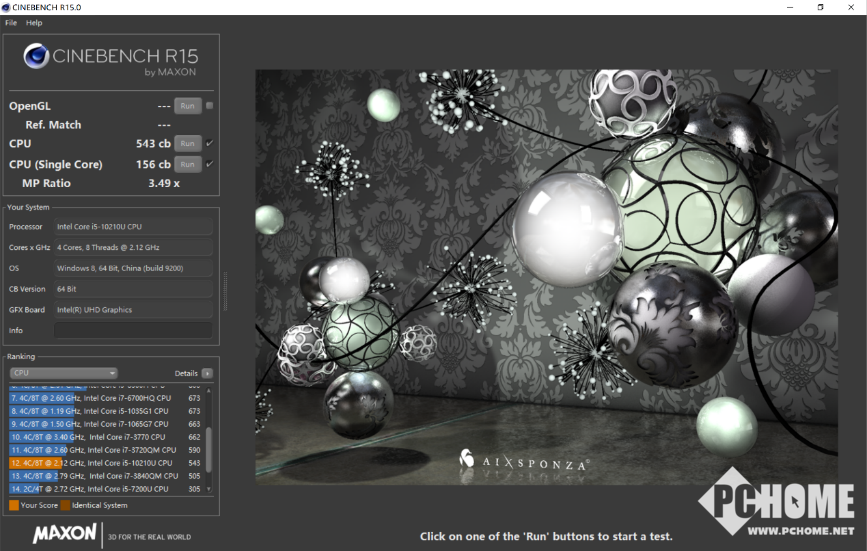
Task: Click the rendered benchmark scene image
Action: pos(546,277)
